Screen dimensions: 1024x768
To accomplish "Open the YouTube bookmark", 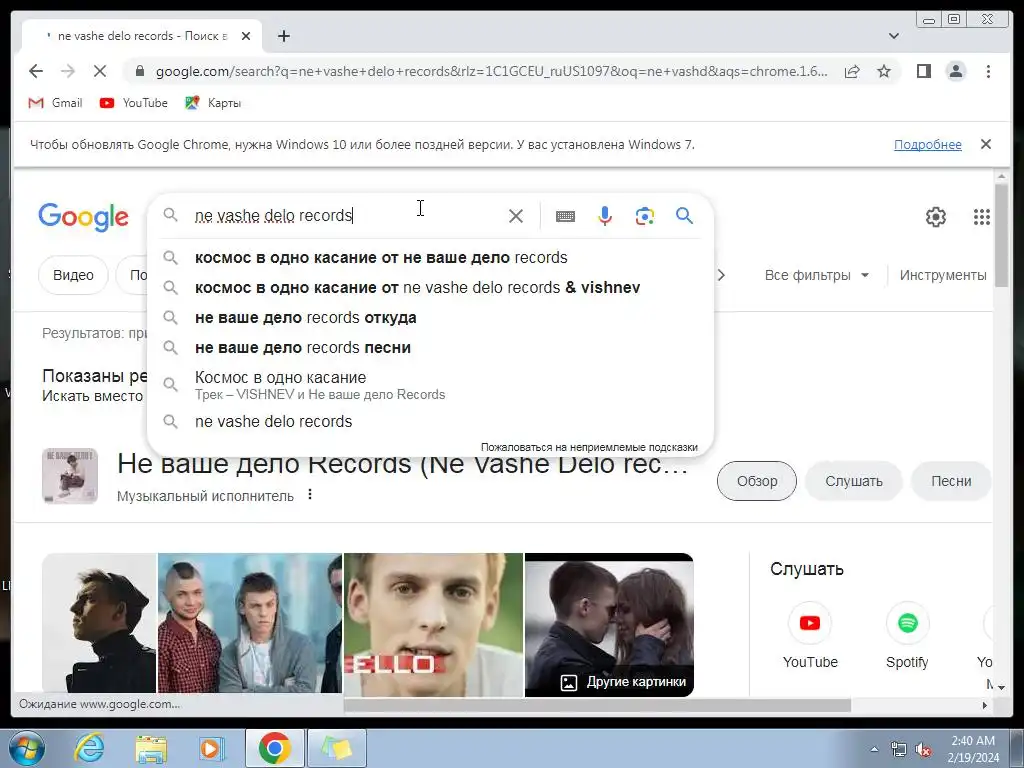I will click(x=134, y=103).
